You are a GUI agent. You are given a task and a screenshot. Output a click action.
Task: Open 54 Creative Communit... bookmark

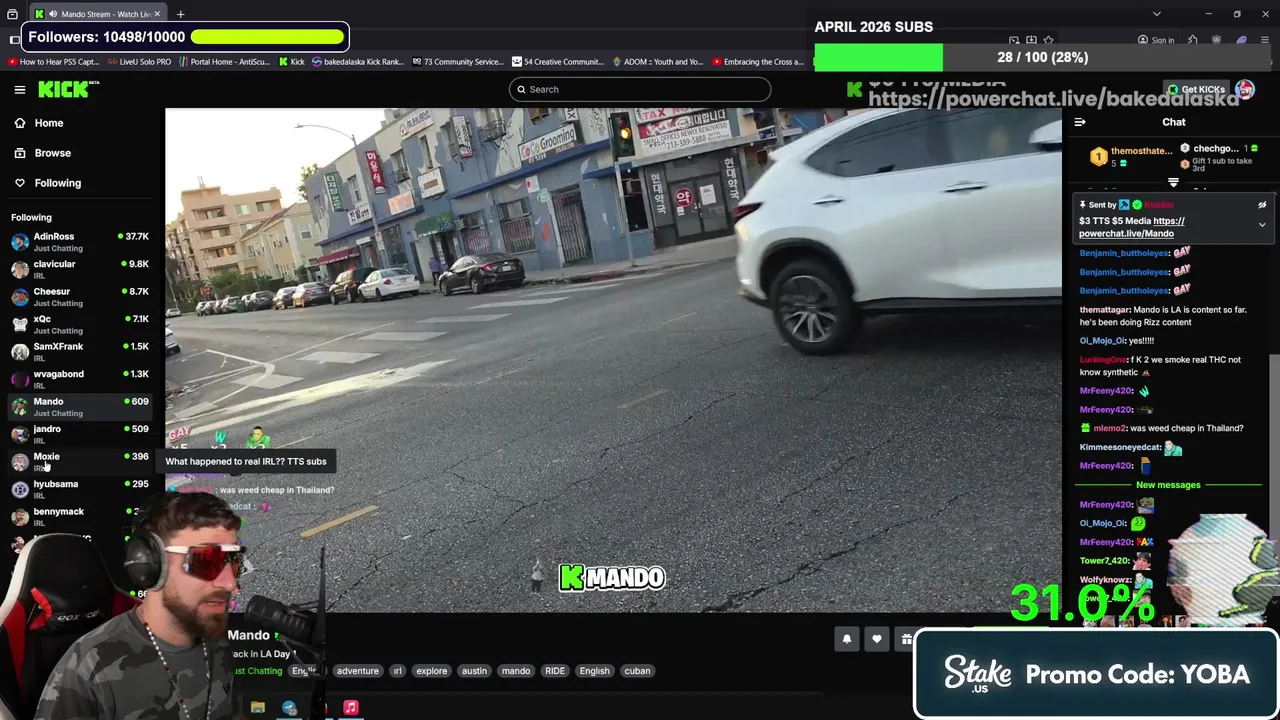(557, 62)
